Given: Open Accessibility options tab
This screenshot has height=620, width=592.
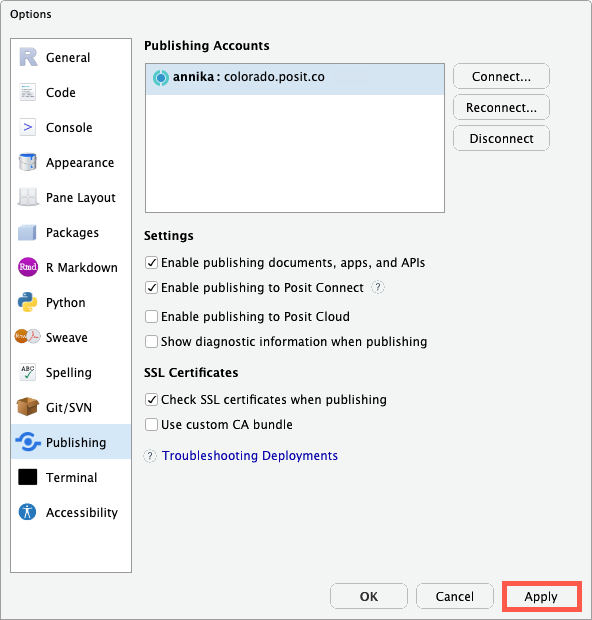Looking at the screenshot, I should [71, 512].
